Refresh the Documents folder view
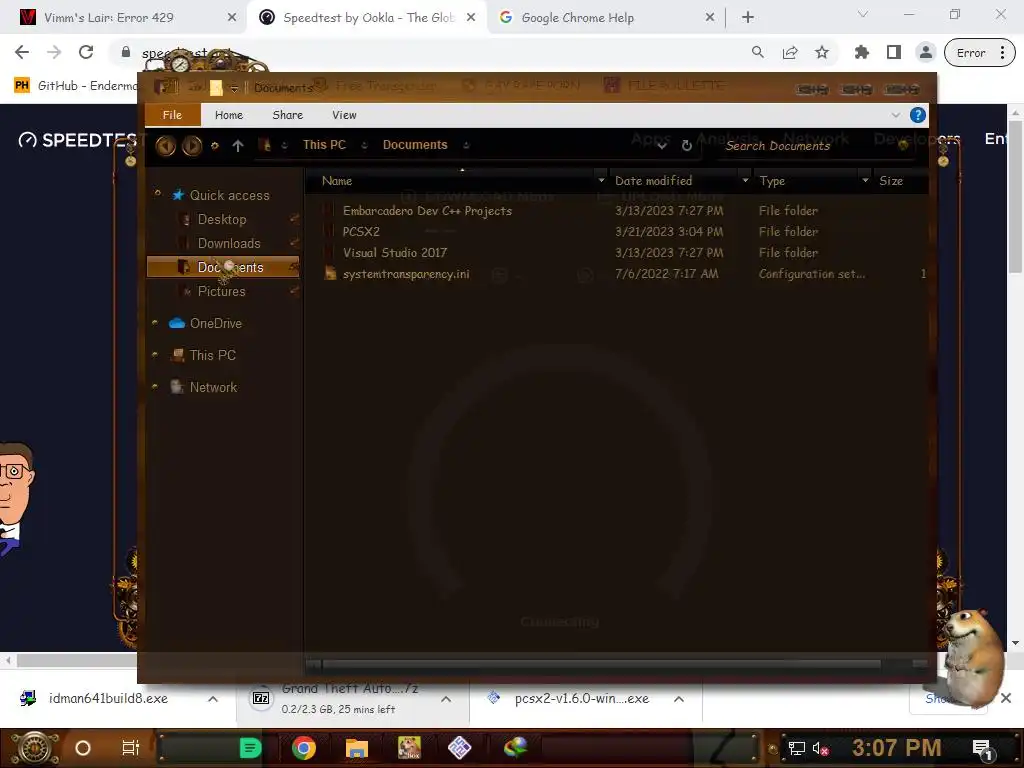The height and width of the screenshot is (768, 1024). tap(686, 146)
